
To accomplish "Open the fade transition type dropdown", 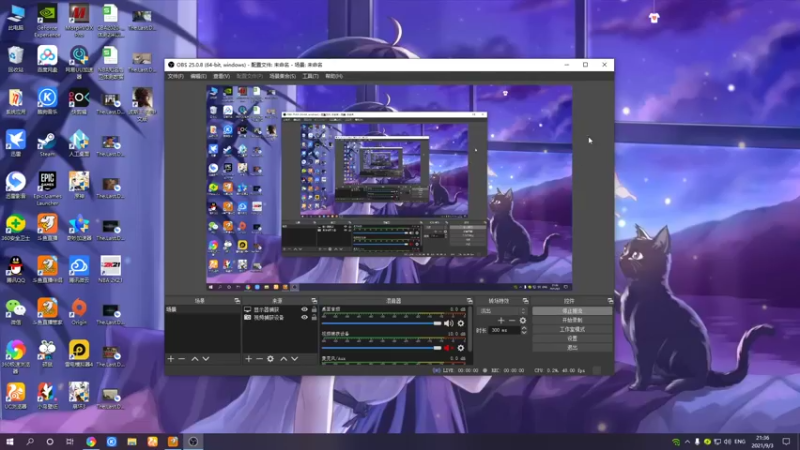I will [x=502, y=311].
